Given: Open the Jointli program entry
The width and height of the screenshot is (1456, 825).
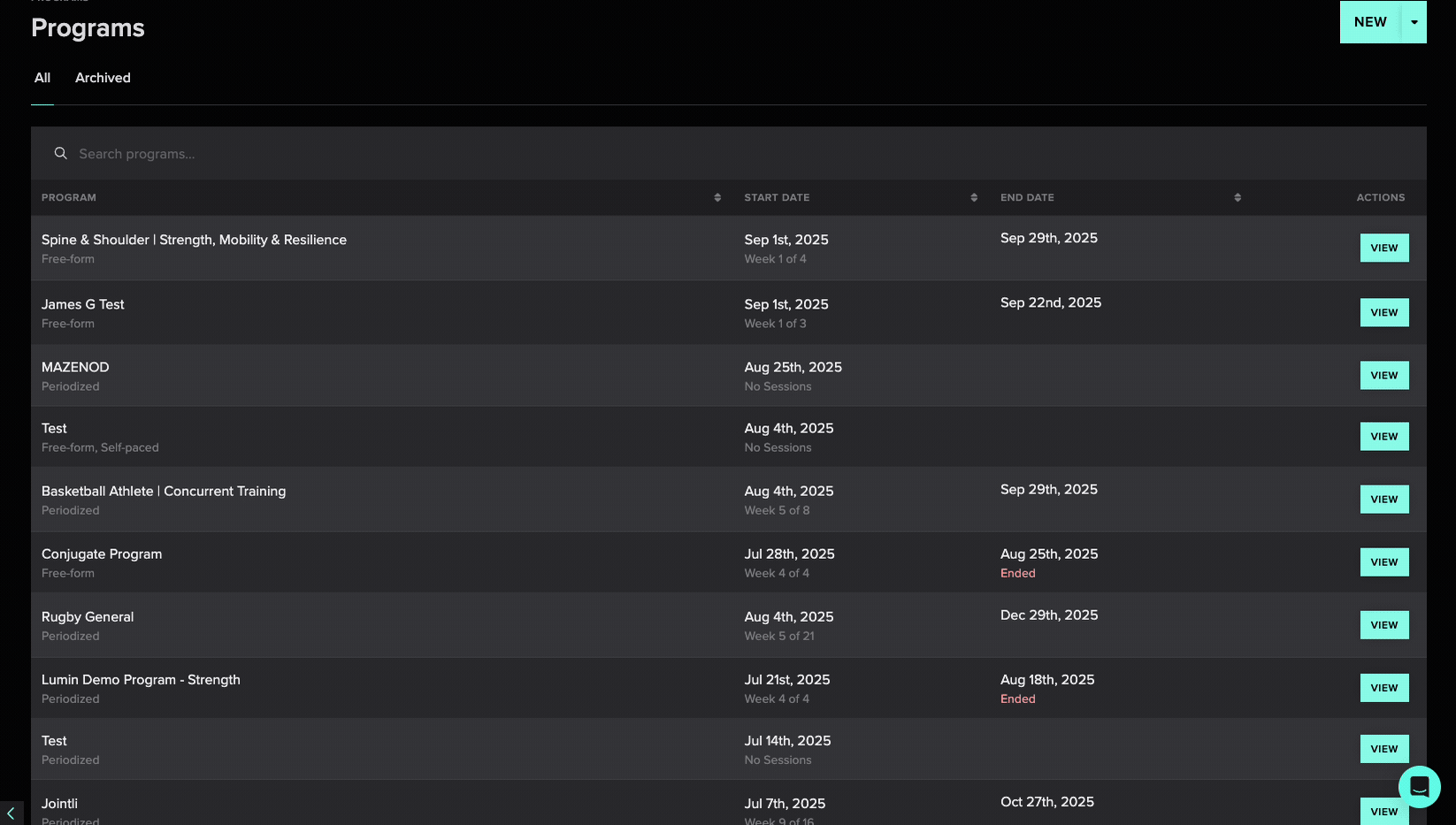Looking at the screenshot, I should [x=59, y=804].
